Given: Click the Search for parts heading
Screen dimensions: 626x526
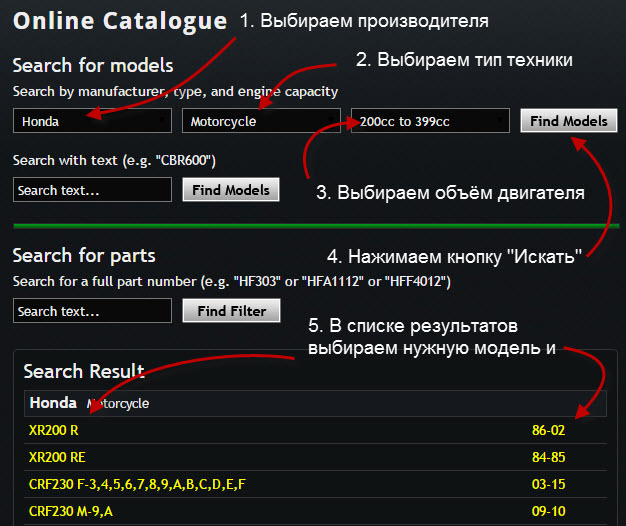Looking at the screenshot, I should pyautogui.click(x=84, y=255).
